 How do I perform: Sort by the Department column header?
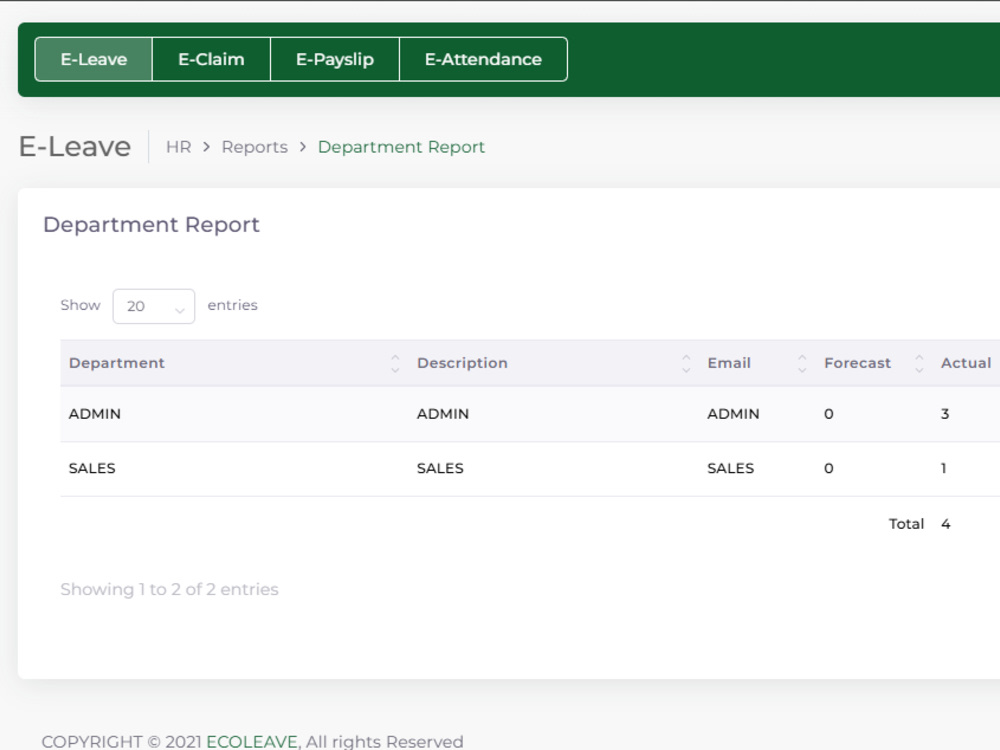[117, 363]
